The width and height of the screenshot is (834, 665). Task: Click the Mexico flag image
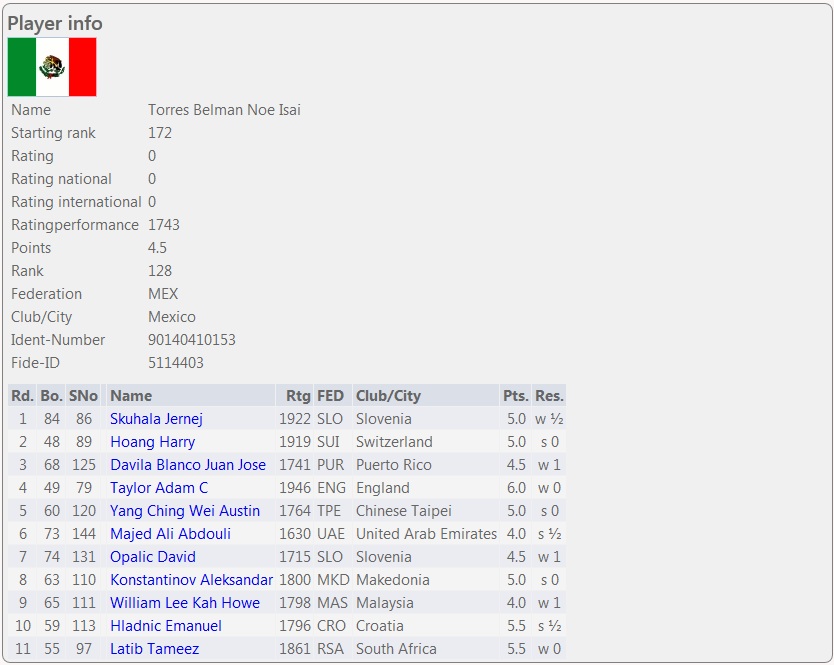pos(52,67)
